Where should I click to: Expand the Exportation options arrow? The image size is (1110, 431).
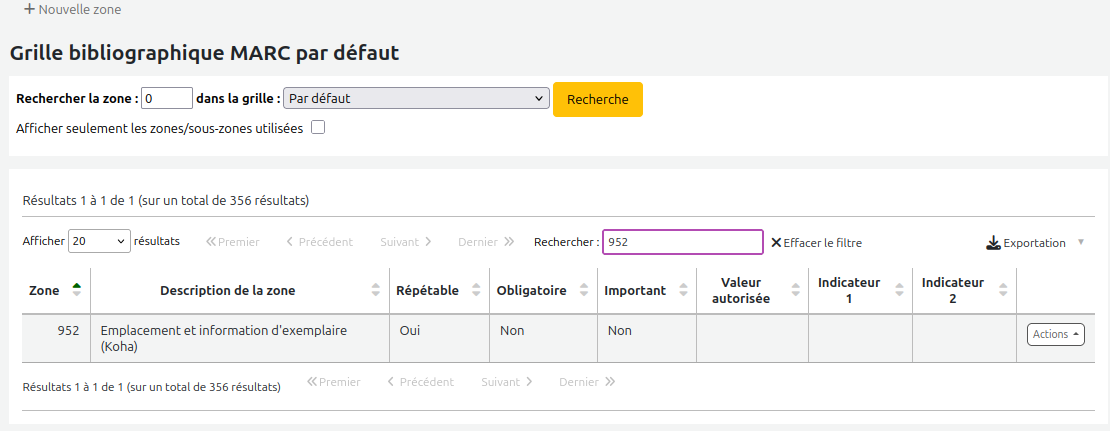coord(1081,243)
